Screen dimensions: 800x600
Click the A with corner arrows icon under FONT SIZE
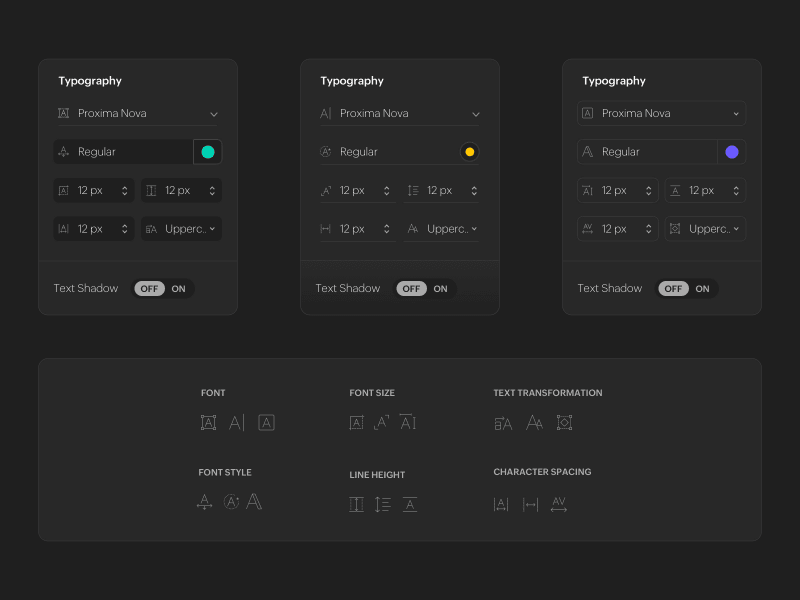pyautogui.click(x=382, y=422)
